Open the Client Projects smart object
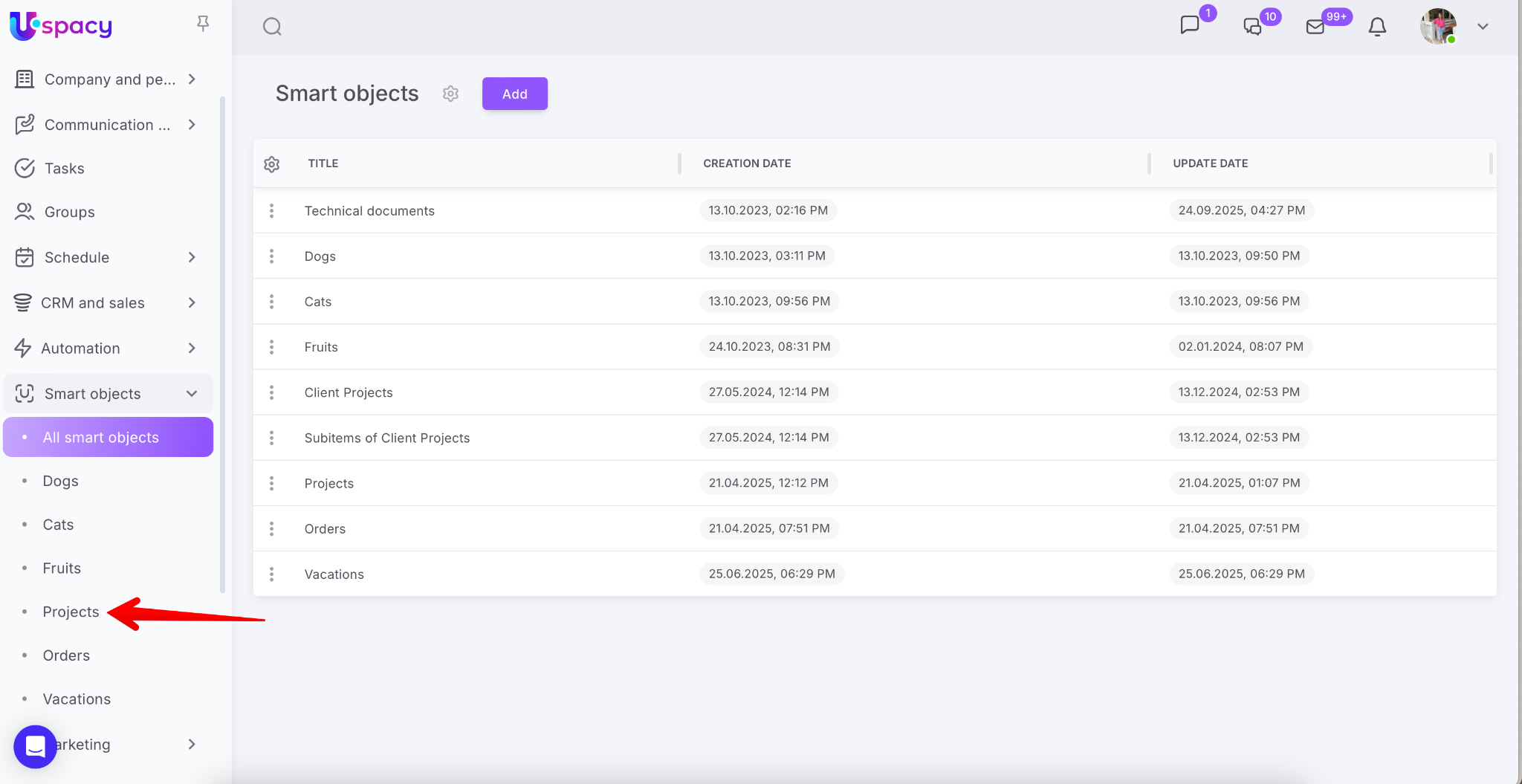 pos(349,392)
